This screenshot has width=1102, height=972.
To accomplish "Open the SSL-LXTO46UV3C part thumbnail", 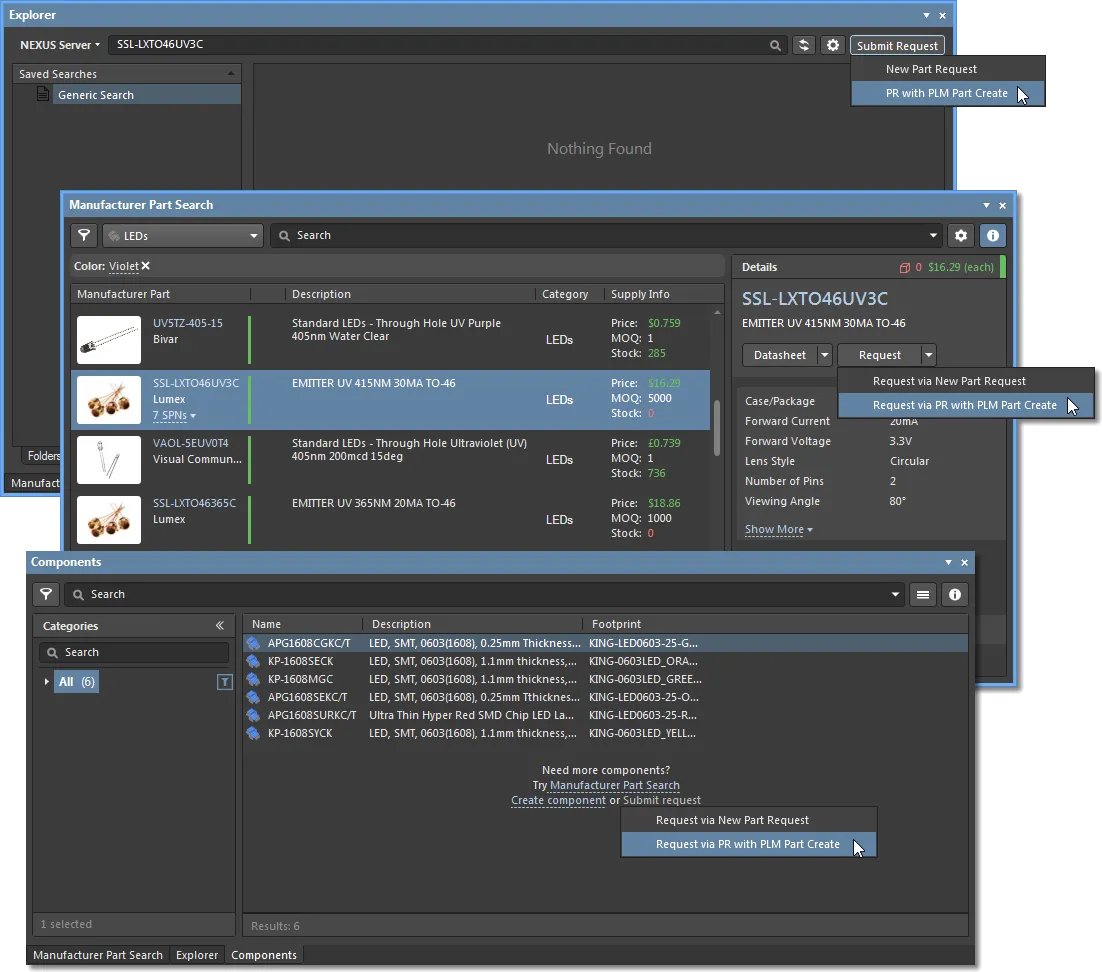I will tap(109, 400).
